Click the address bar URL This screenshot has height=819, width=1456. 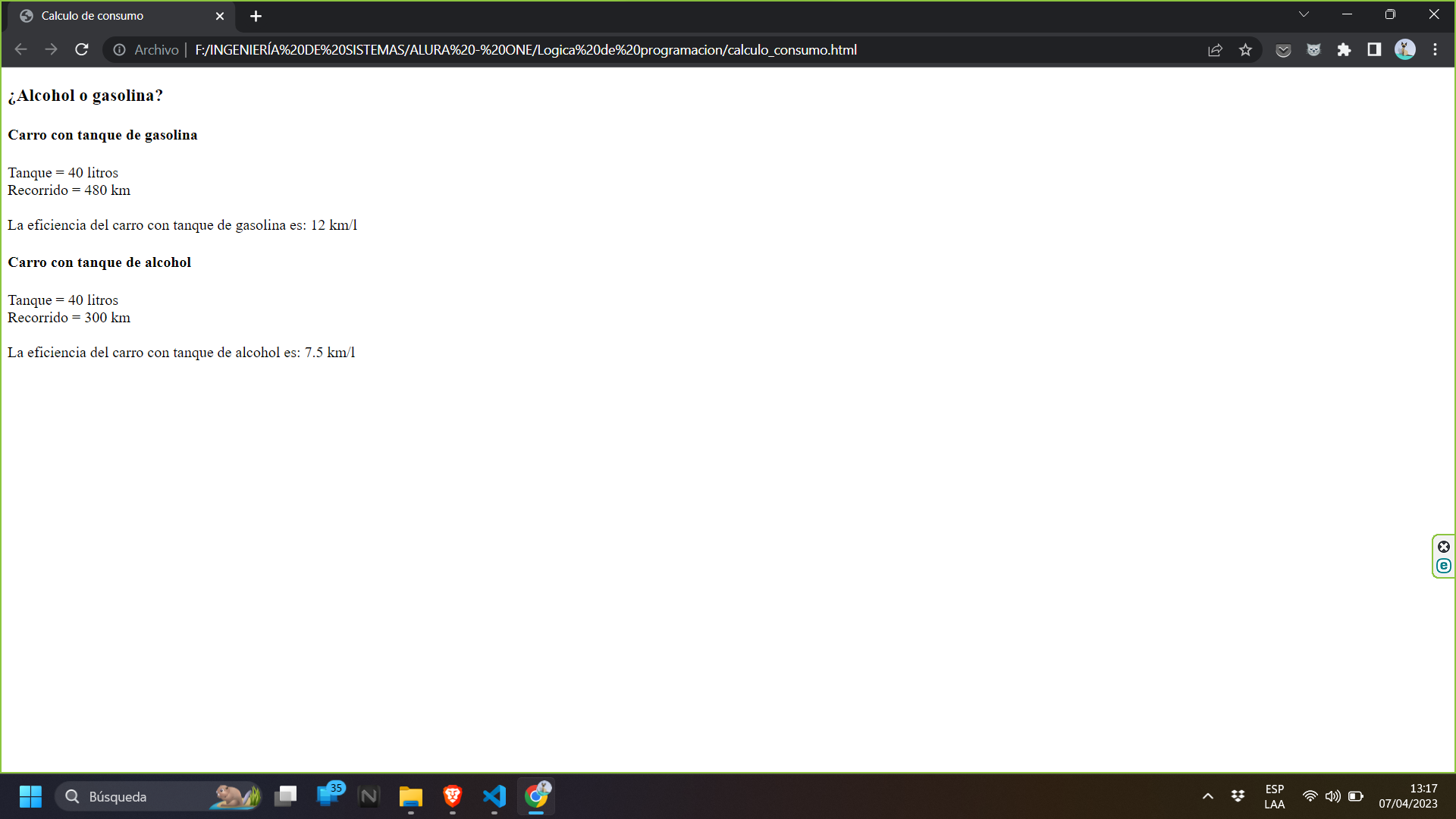tap(525, 50)
